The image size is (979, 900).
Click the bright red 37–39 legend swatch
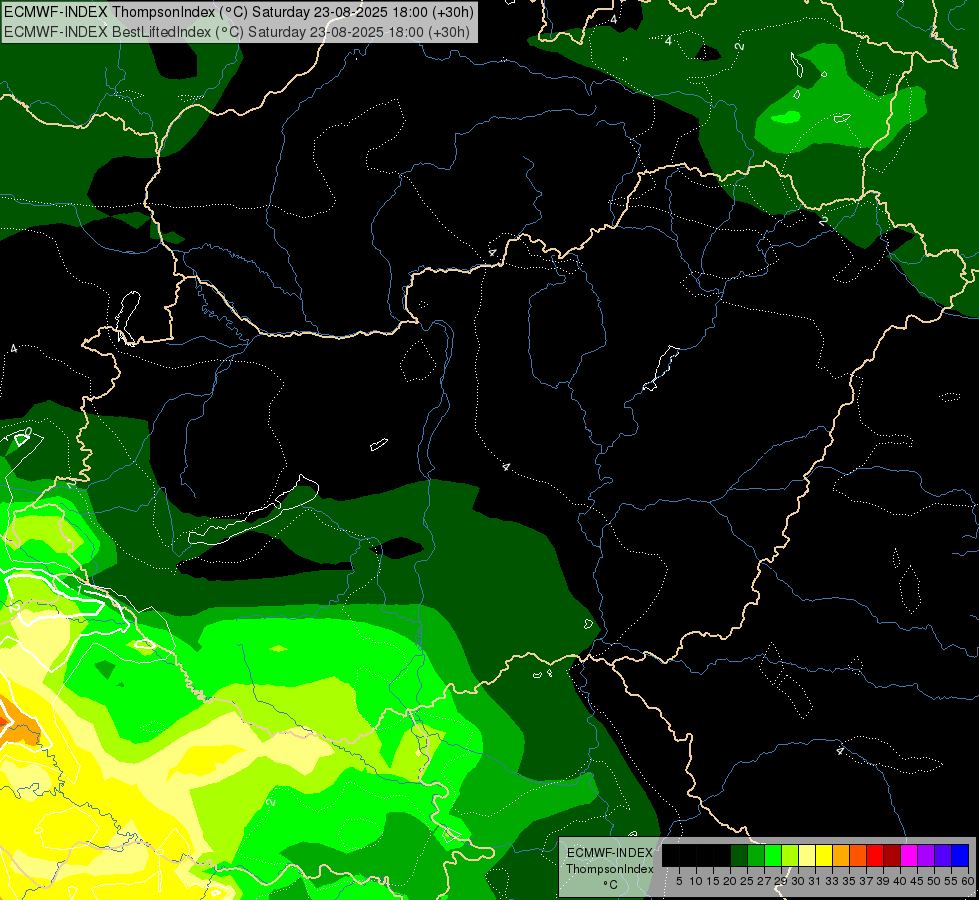coord(875,856)
